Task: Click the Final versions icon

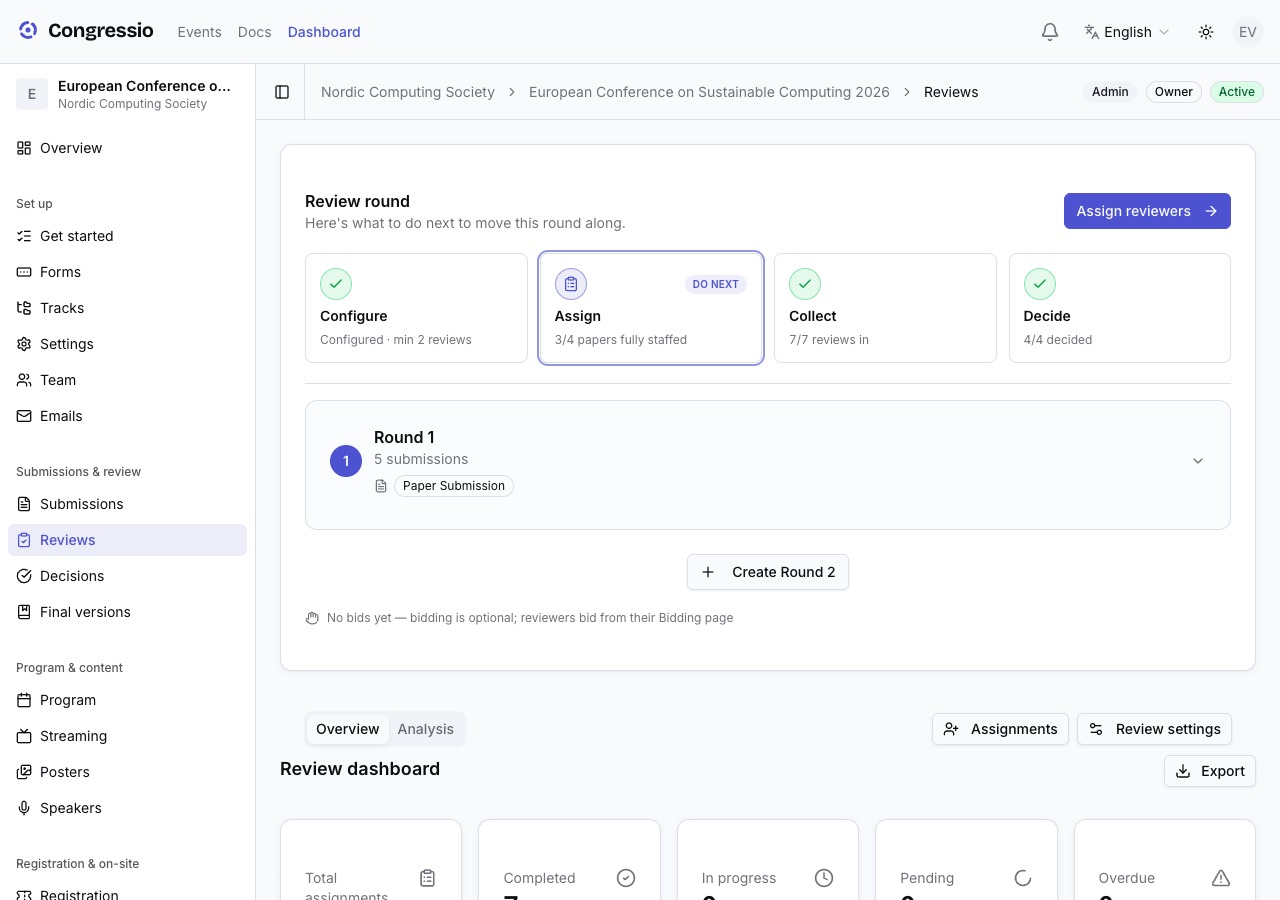Action: tap(24, 612)
